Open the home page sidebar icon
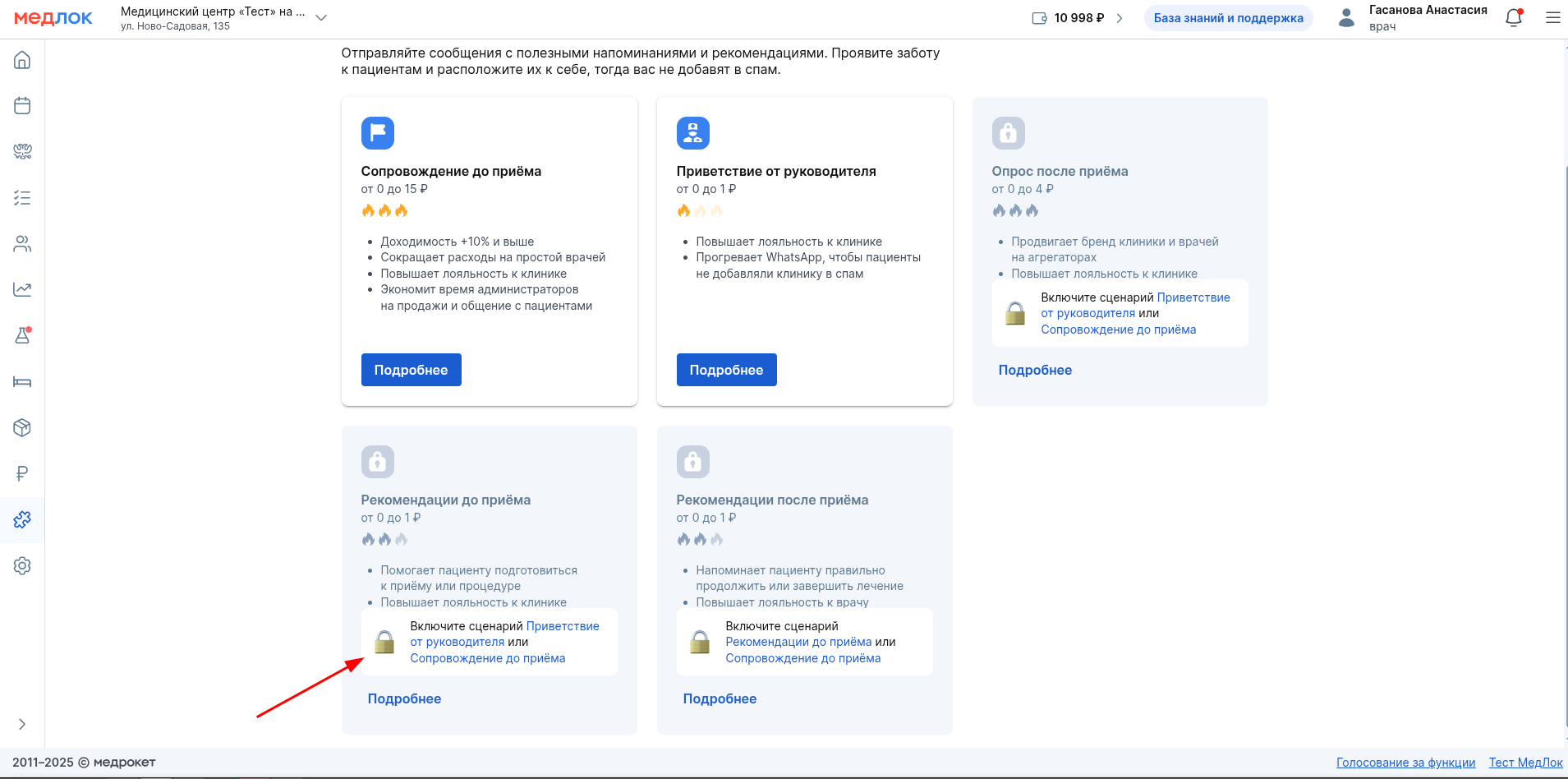 click(x=22, y=60)
